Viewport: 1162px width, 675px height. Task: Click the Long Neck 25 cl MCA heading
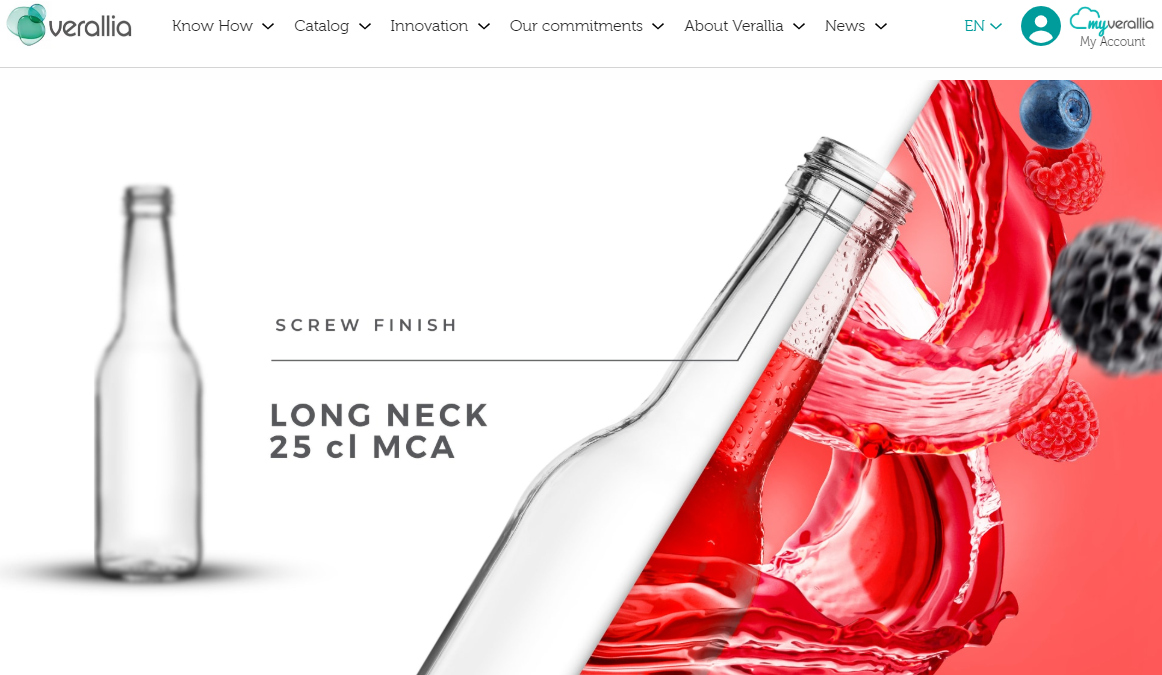[379, 431]
